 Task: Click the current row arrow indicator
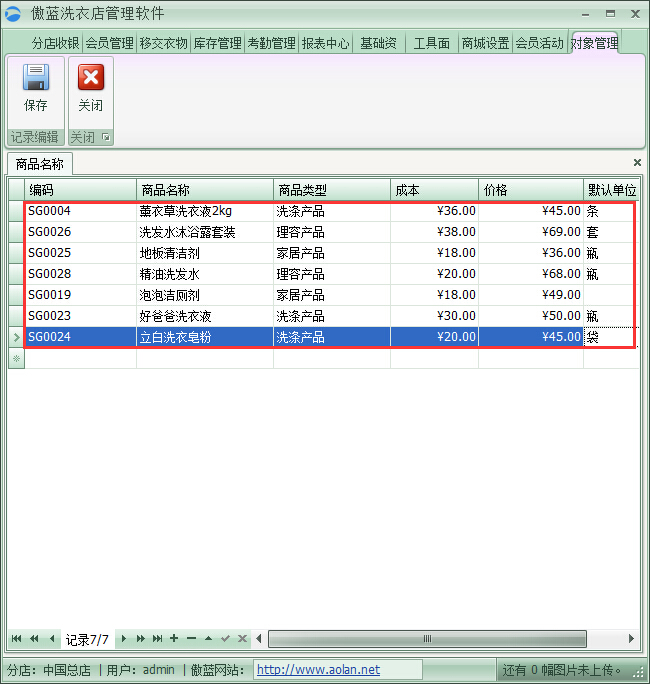point(17,337)
